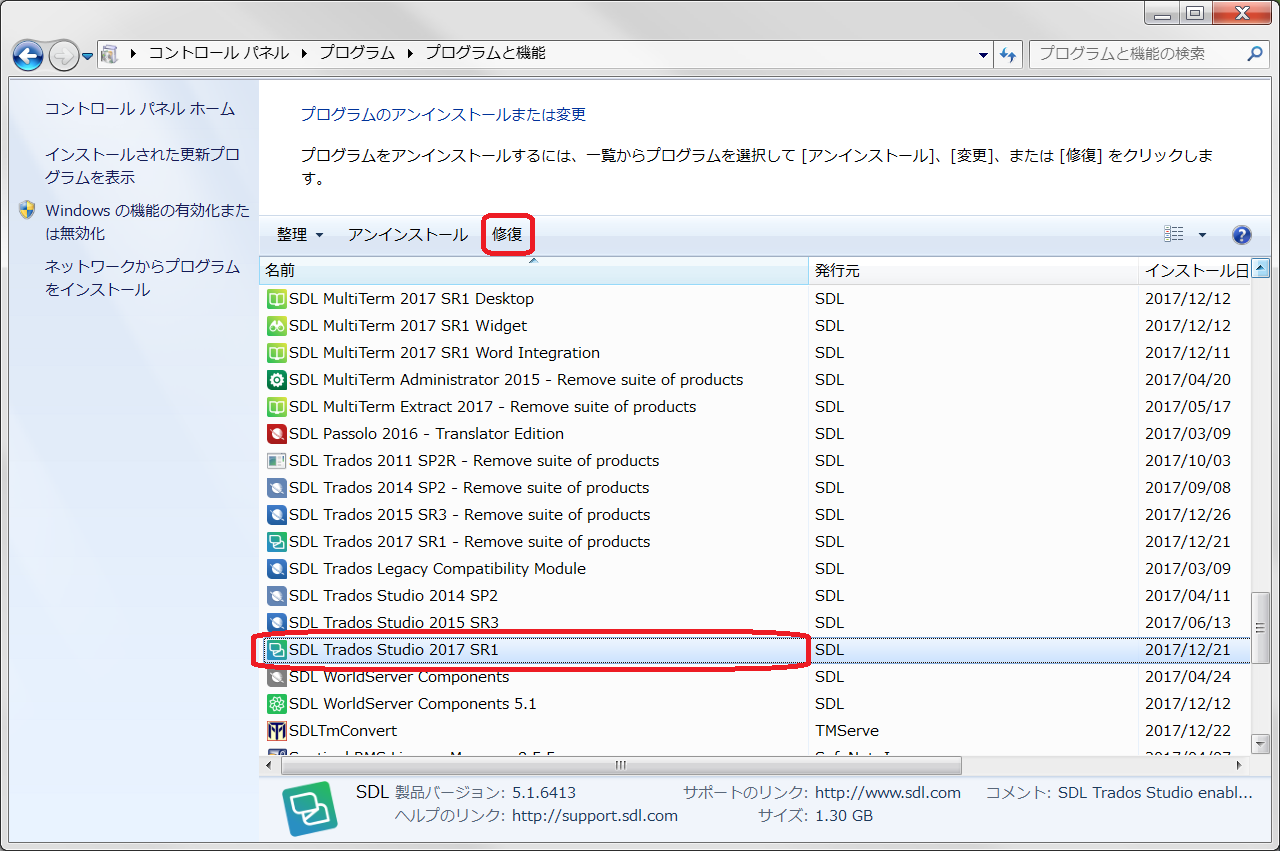Click the vertical scrollbar up arrow
The image size is (1280, 851).
[x=1261, y=267]
